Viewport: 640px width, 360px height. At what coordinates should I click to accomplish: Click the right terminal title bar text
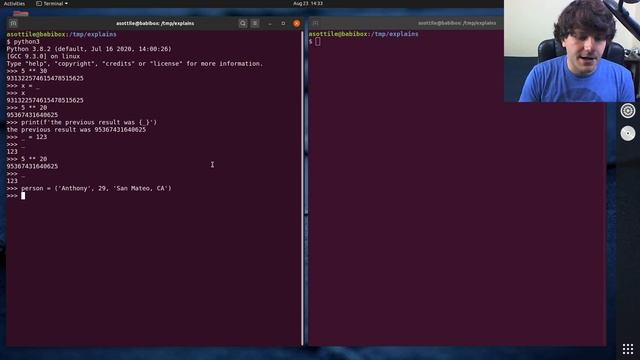457,23
